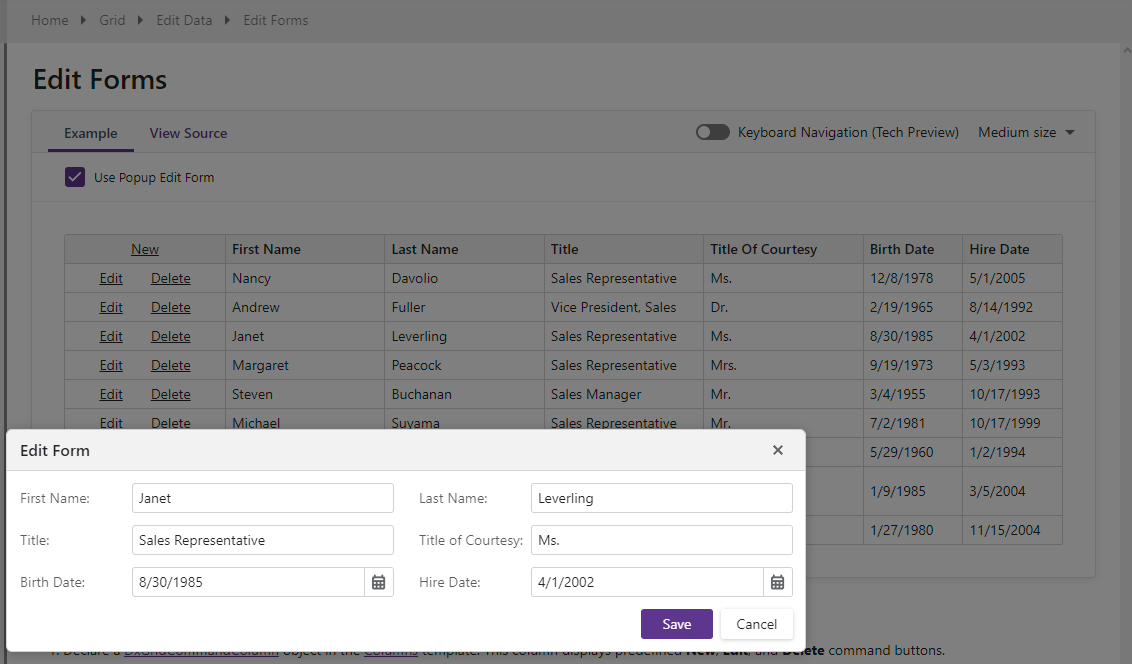Click the Last Name input field
The image size is (1132, 664).
coord(661,498)
